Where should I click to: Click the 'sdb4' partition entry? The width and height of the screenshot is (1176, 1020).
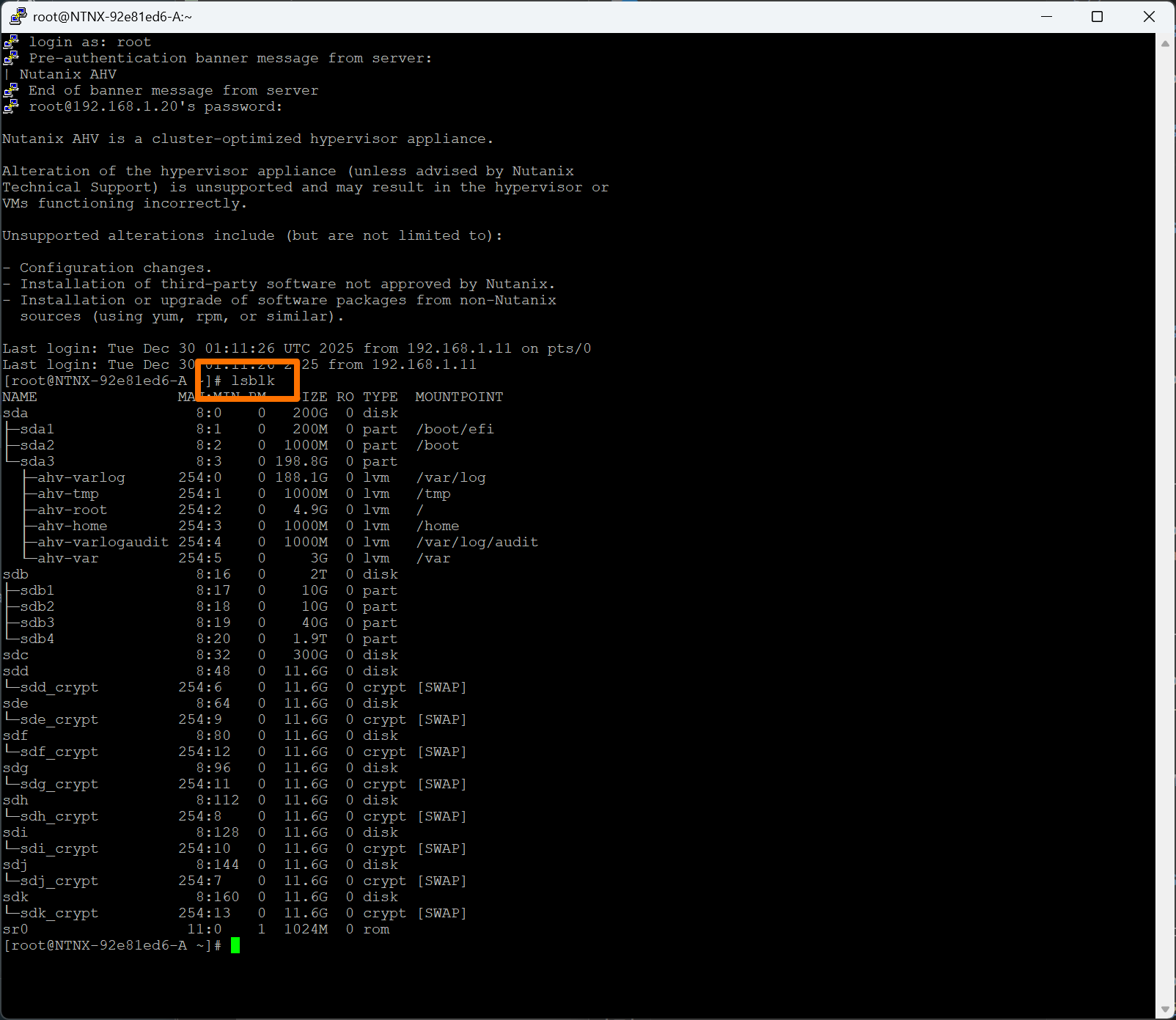click(37, 639)
